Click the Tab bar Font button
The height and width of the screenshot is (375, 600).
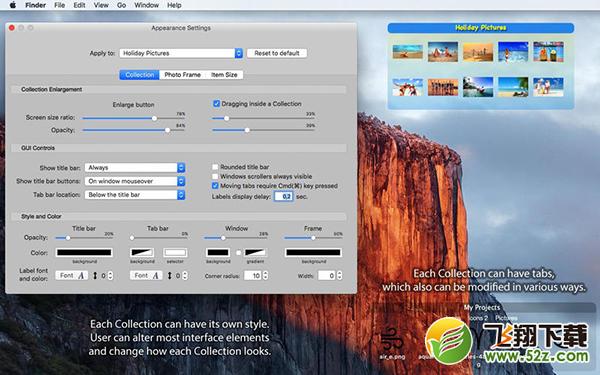tap(146, 276)
